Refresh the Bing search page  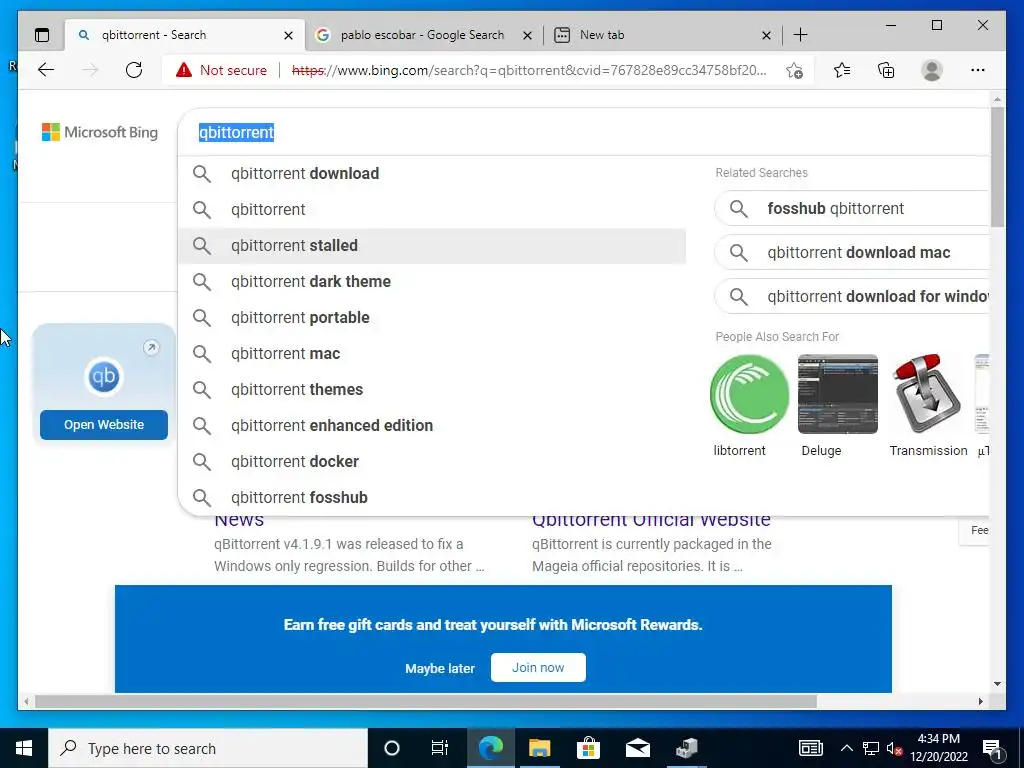(x=134, y=70)
